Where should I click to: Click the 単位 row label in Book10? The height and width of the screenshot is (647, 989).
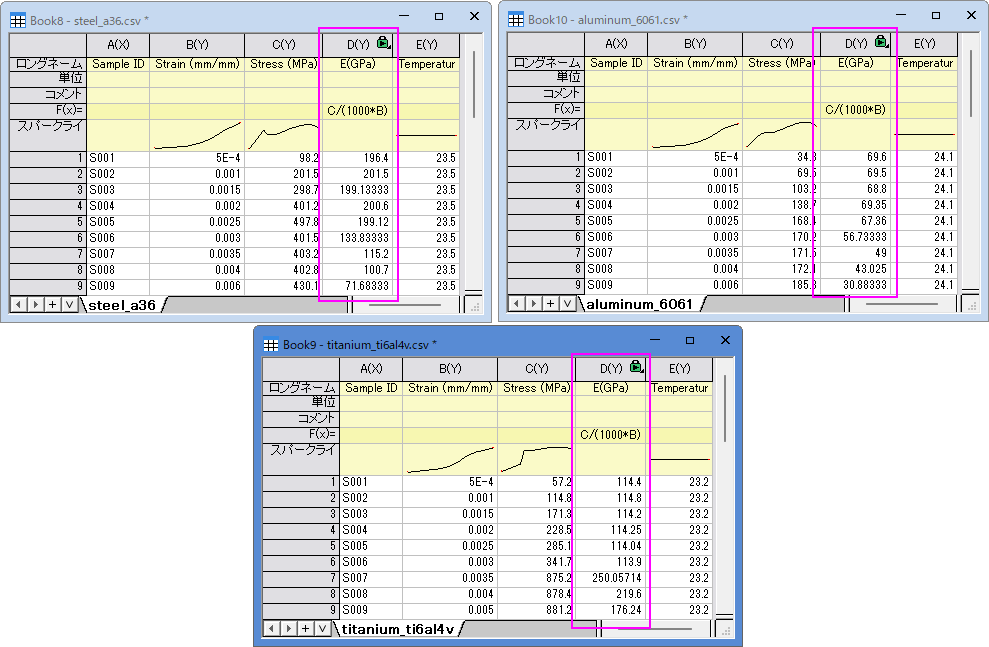[546, 77]
